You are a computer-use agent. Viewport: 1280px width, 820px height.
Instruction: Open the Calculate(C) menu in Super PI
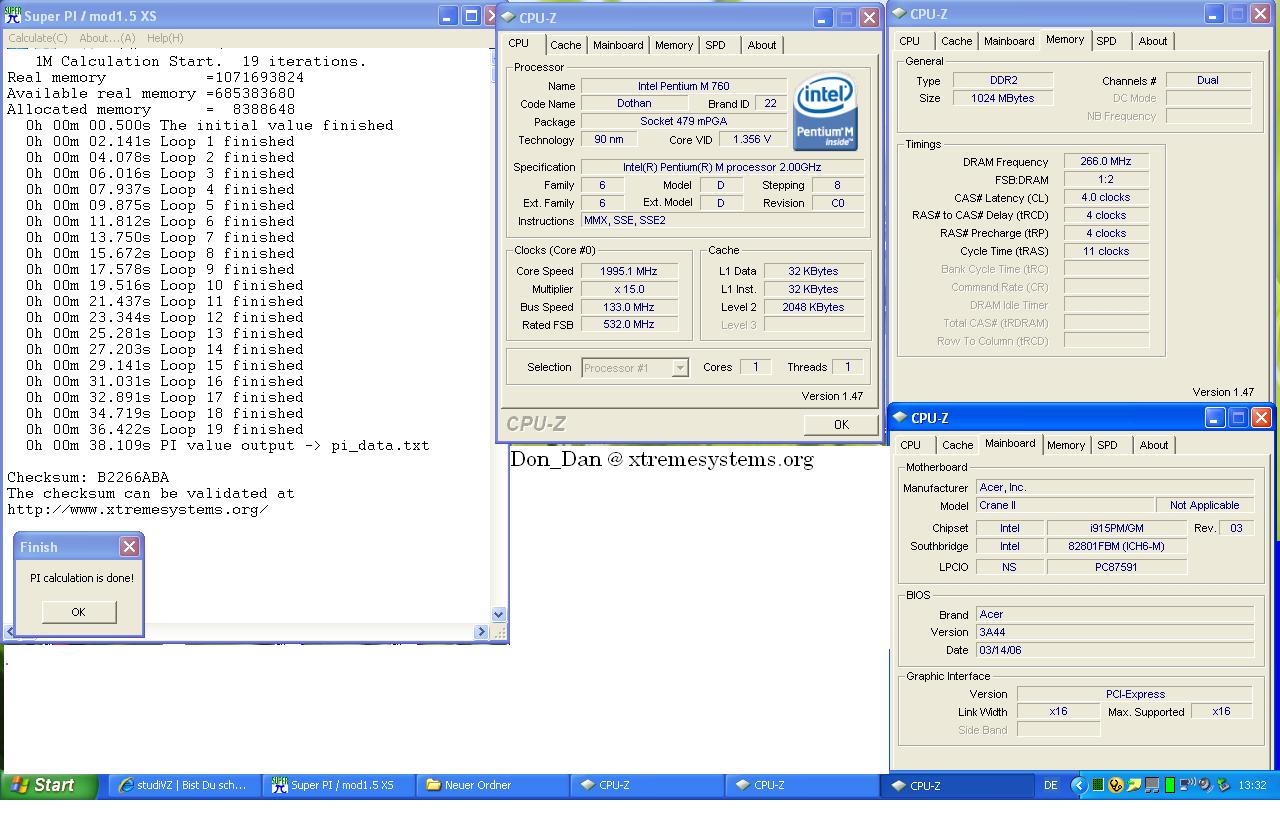coord(38,38)
